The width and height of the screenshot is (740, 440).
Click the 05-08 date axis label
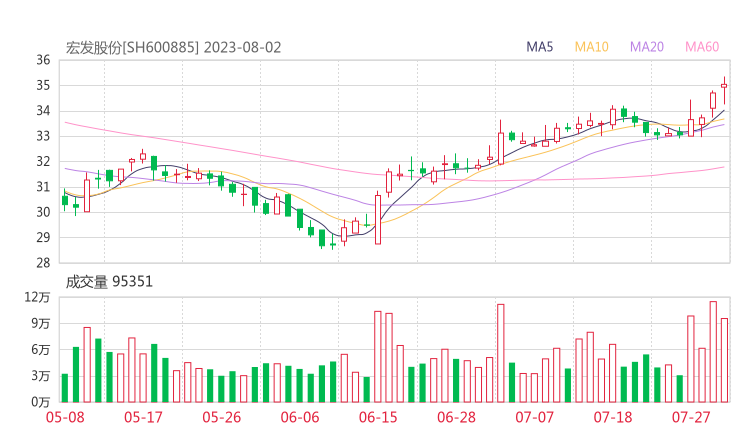[65, 417]
